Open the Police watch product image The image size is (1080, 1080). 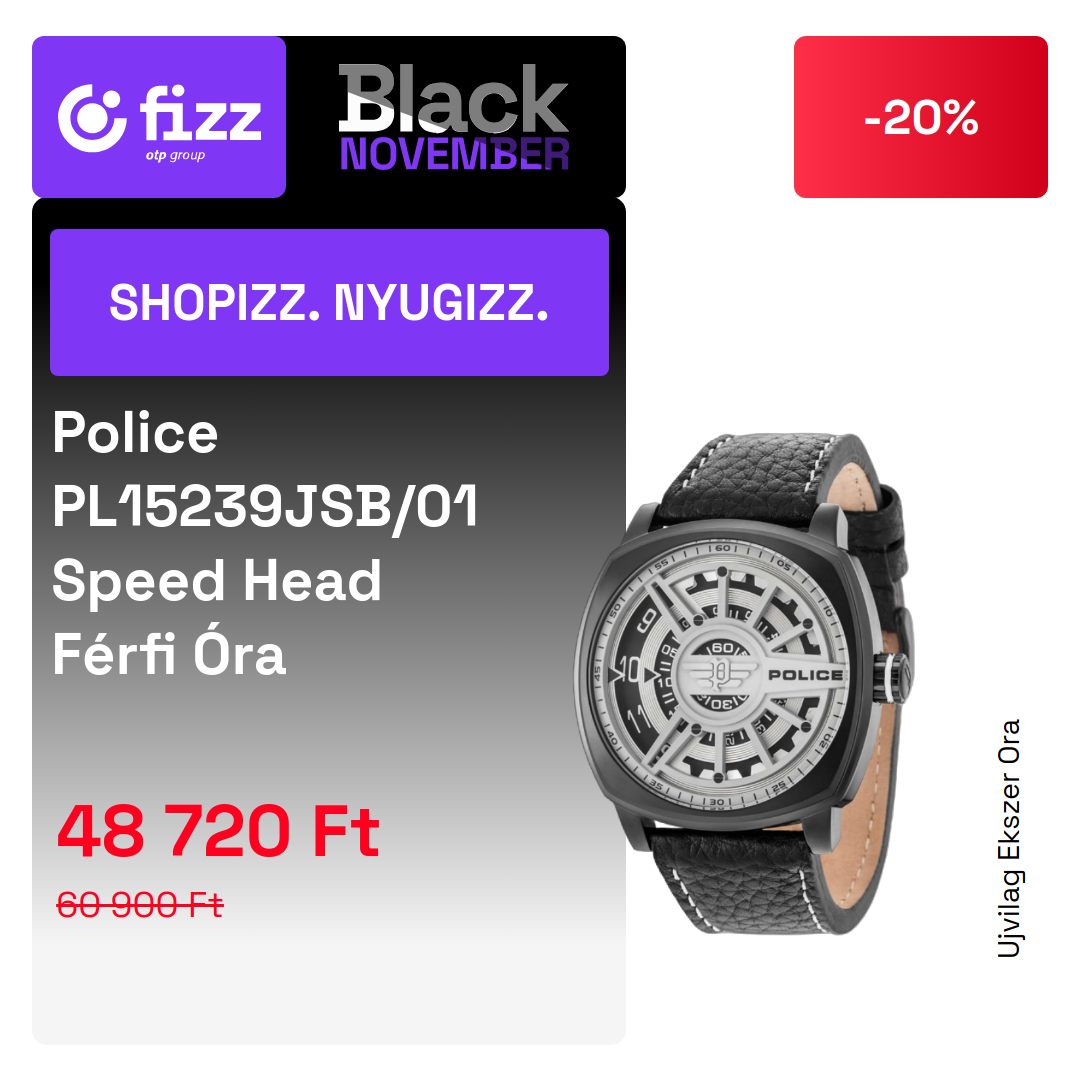point(745,683)
